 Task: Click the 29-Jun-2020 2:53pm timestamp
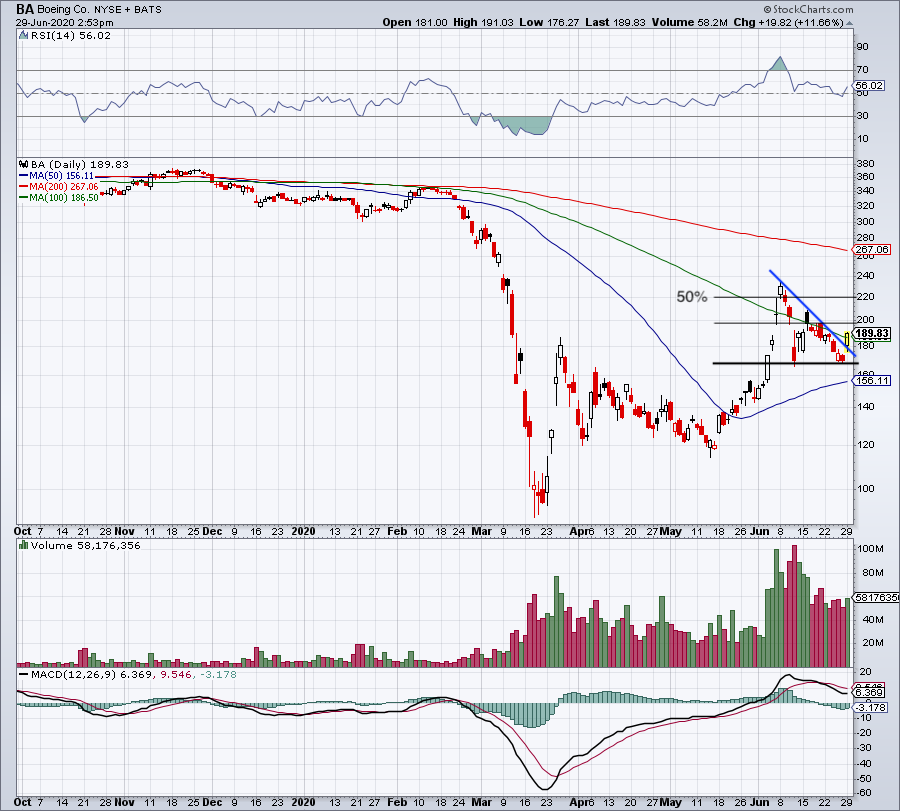point(64,23)
